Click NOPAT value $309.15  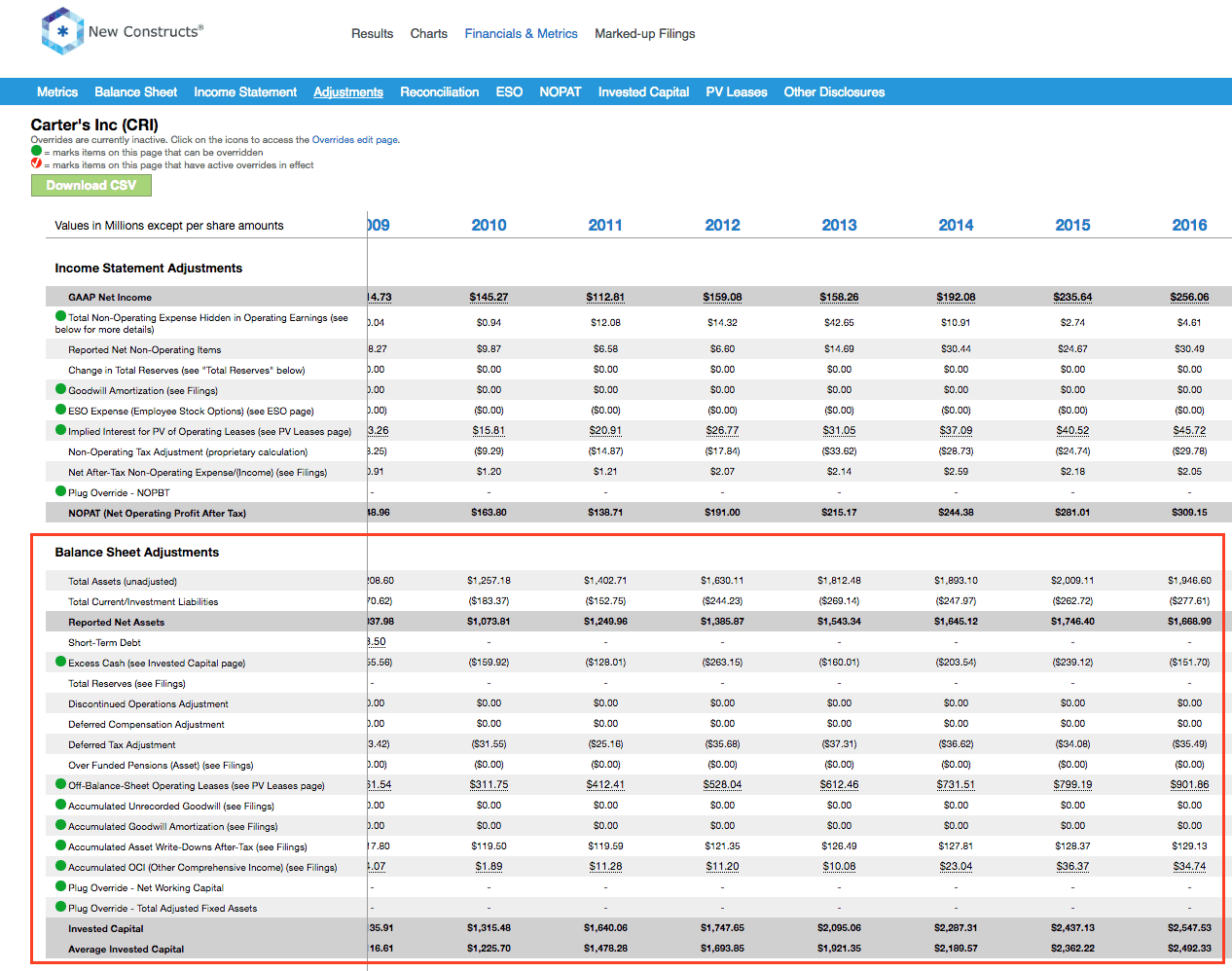click(x=1189, y=512)
